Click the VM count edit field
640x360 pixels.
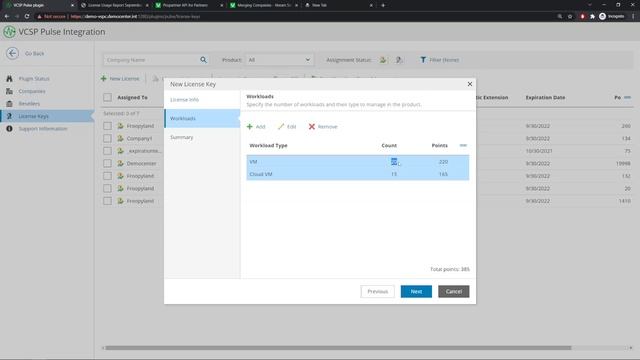click(x=393, y=162)
